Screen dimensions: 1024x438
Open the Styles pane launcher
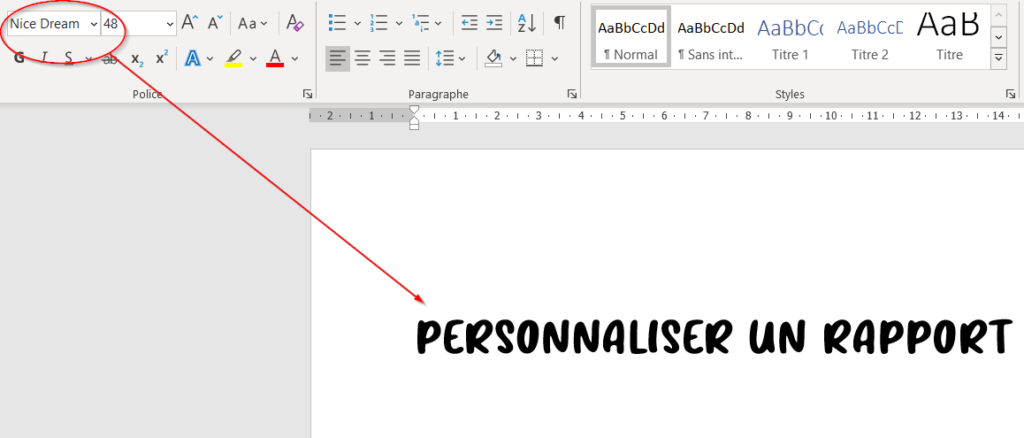pos(1010,95)
